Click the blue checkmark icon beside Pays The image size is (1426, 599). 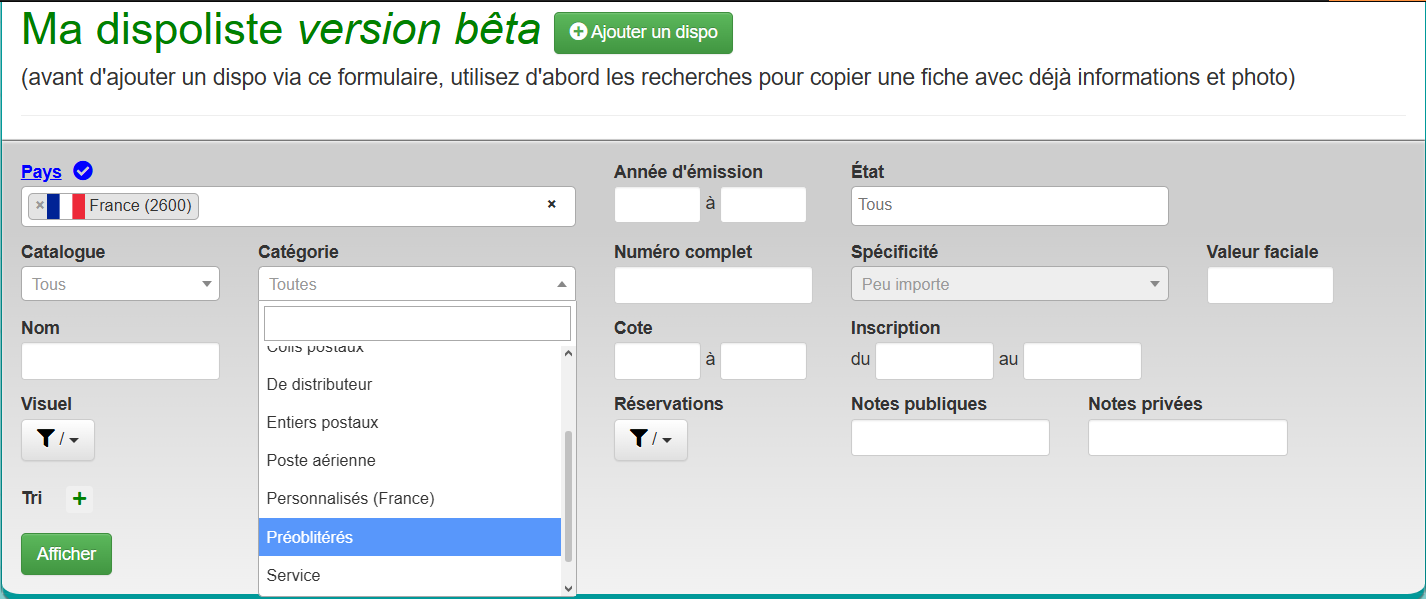pyautogui.click(x=83, y=171)
